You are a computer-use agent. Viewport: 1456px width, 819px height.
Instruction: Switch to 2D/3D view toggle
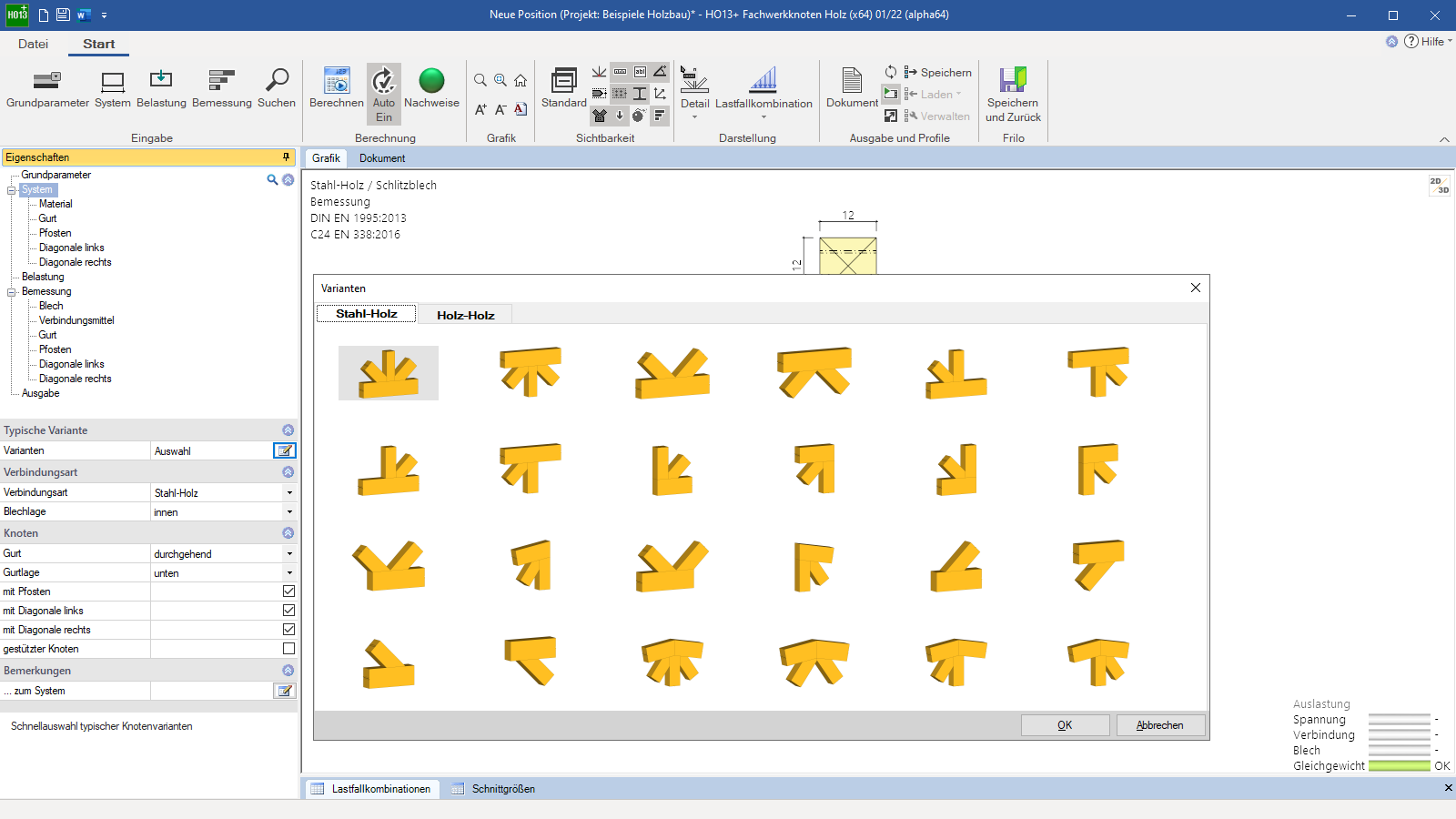pos(1439,186)
